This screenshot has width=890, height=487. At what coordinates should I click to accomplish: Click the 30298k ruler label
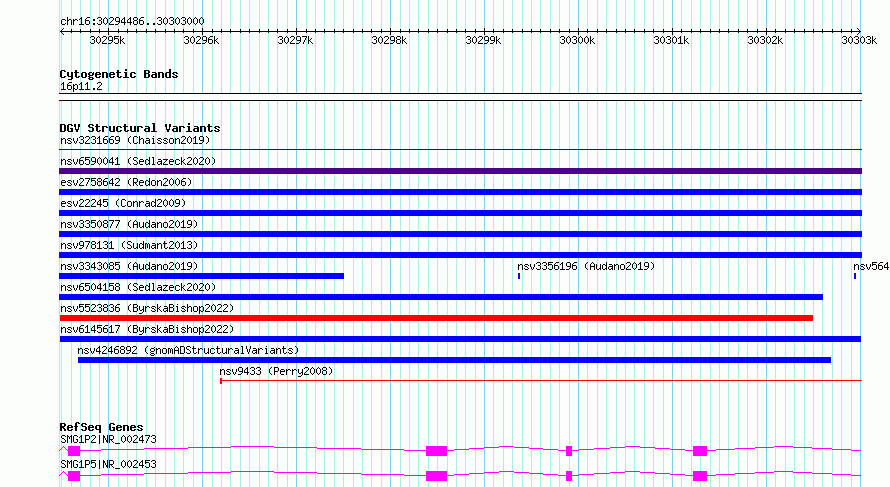click(x=389, y=40)
